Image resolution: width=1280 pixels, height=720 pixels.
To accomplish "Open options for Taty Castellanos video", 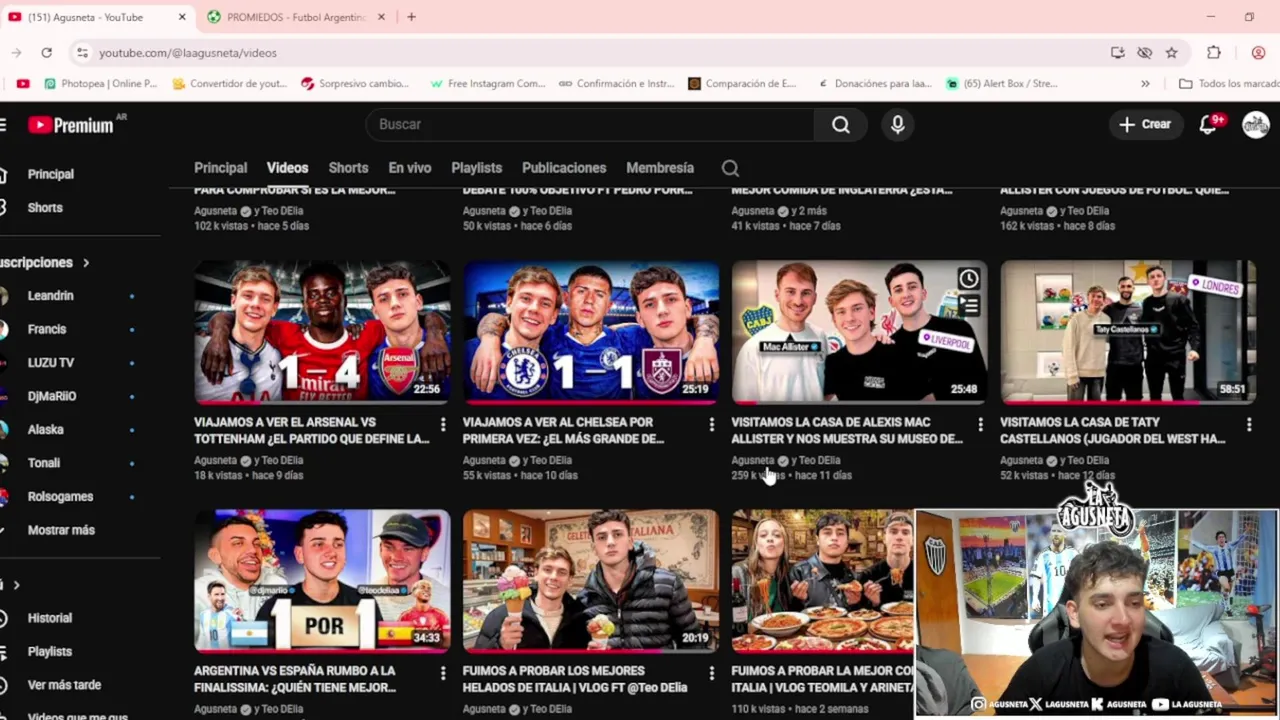I will pos(1249,425).
